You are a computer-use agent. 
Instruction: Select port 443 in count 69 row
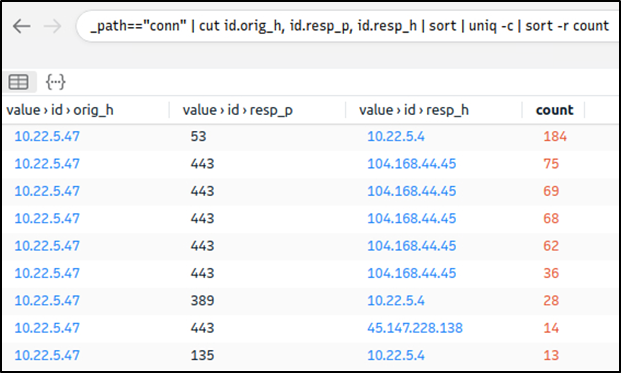[x=202, y=191]
